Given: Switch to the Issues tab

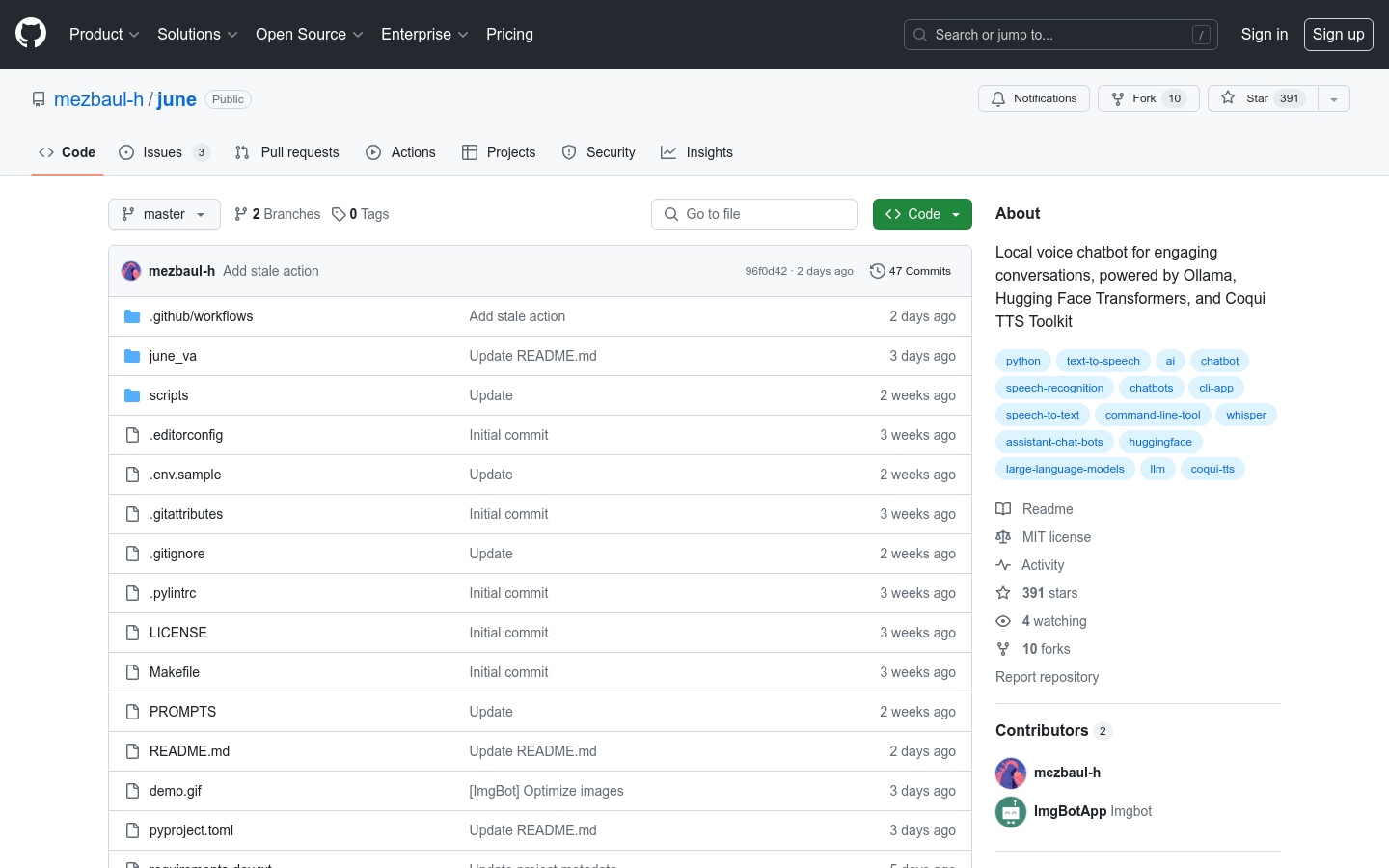Looking at the screenshot, I should [x=164, y=152].
